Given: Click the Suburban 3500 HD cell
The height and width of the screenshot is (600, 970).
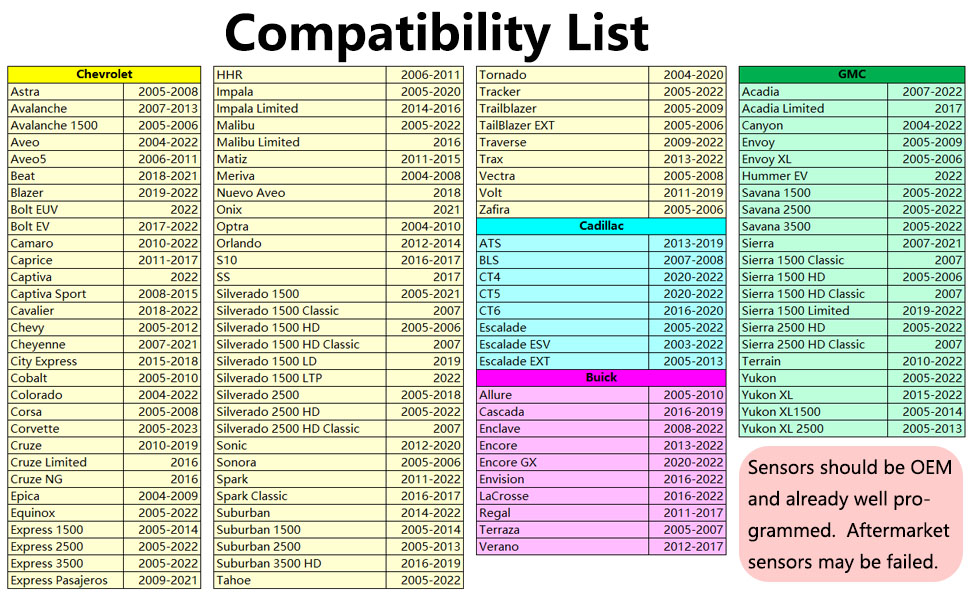Looking at the screenshot, I should click(300, 564).
